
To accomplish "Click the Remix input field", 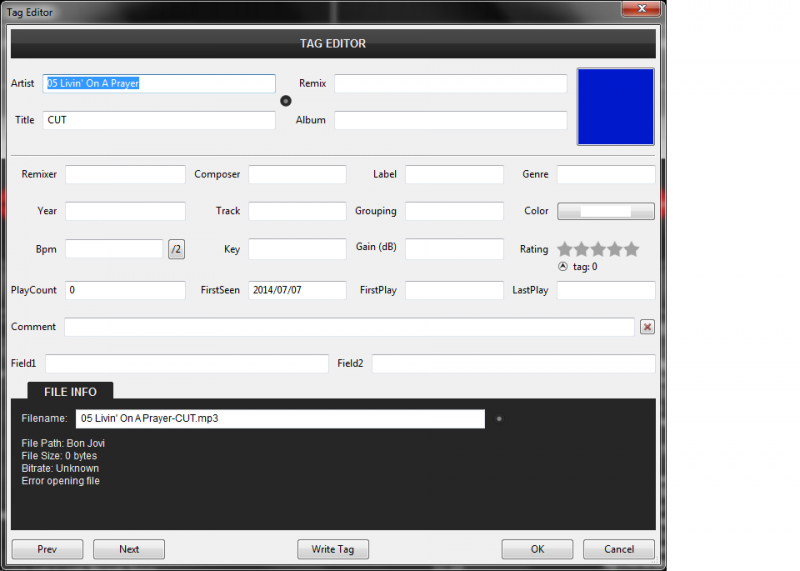I will click(451, 83).
